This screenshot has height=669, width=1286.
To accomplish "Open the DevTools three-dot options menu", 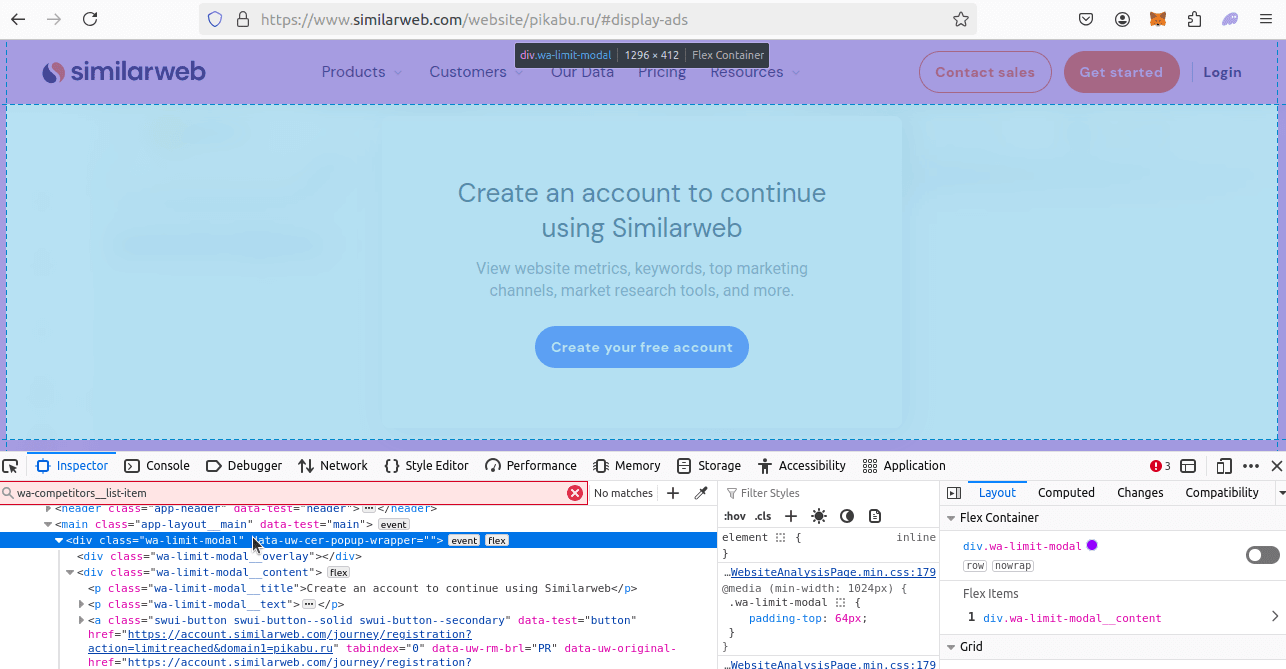I will [x=1251, y=466].
